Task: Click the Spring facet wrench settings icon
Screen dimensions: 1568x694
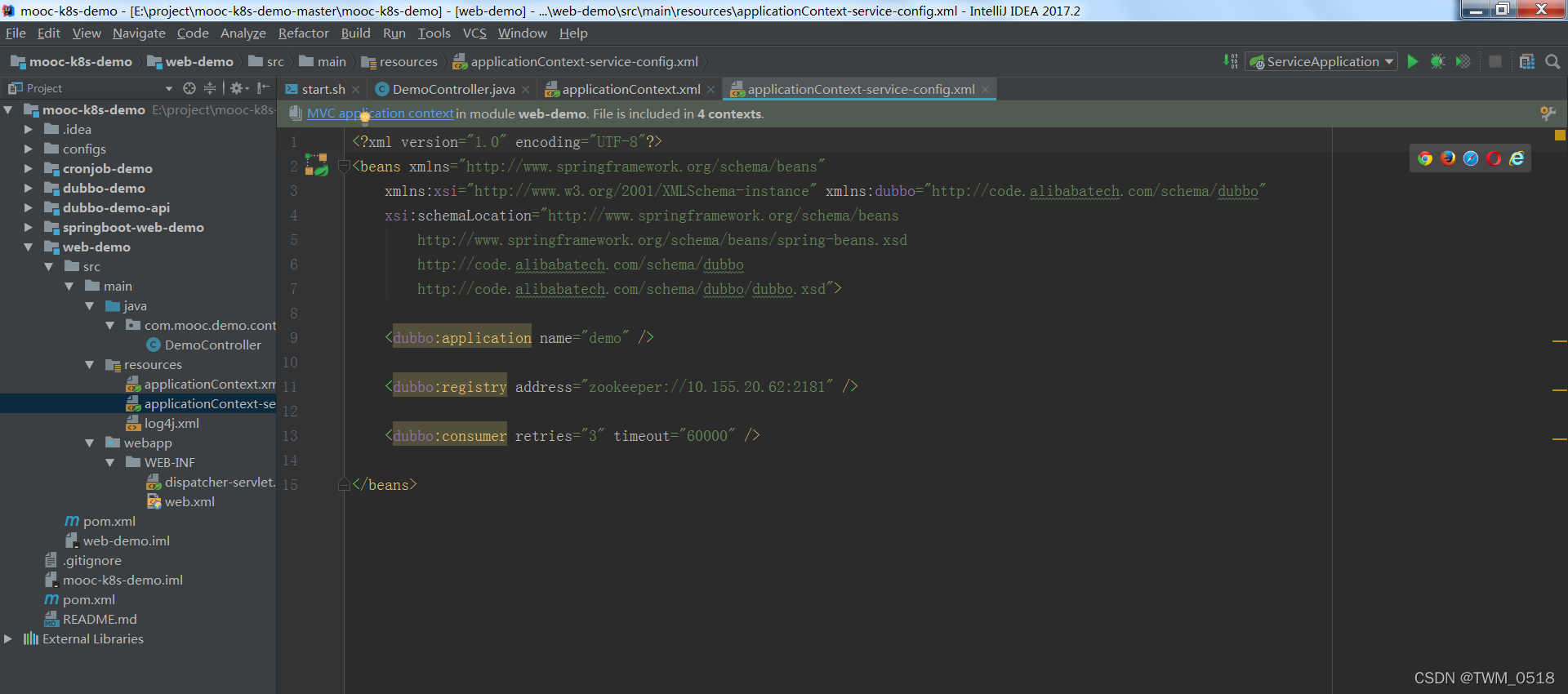Action: coord(1548,113)
